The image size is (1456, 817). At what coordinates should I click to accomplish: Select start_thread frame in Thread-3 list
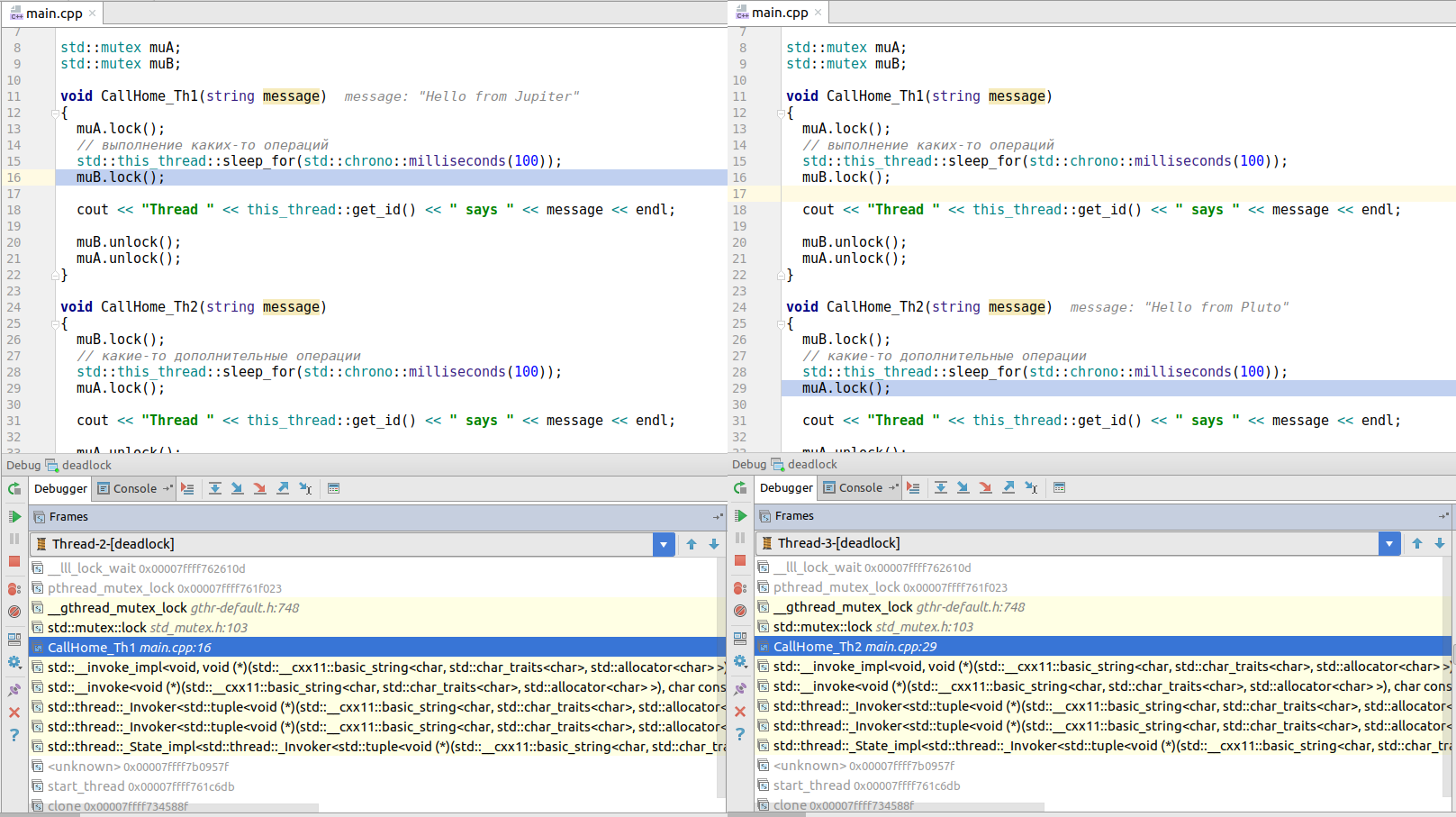tap(1103, 785)
